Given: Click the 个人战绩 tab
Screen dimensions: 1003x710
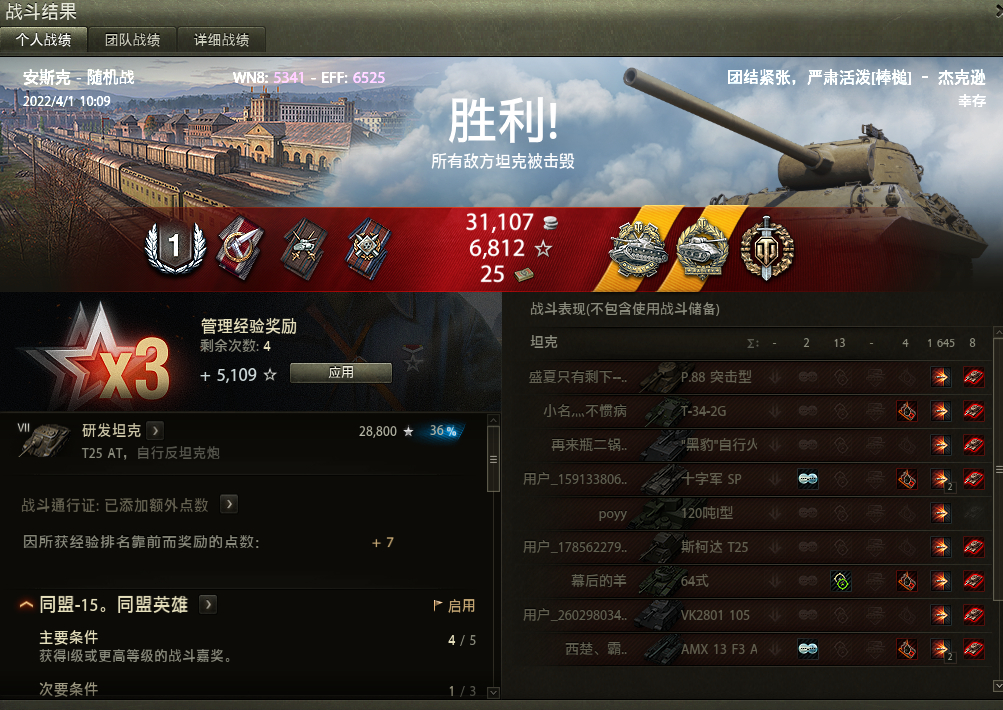Looking at the screenshot, I should coord(43,40).
